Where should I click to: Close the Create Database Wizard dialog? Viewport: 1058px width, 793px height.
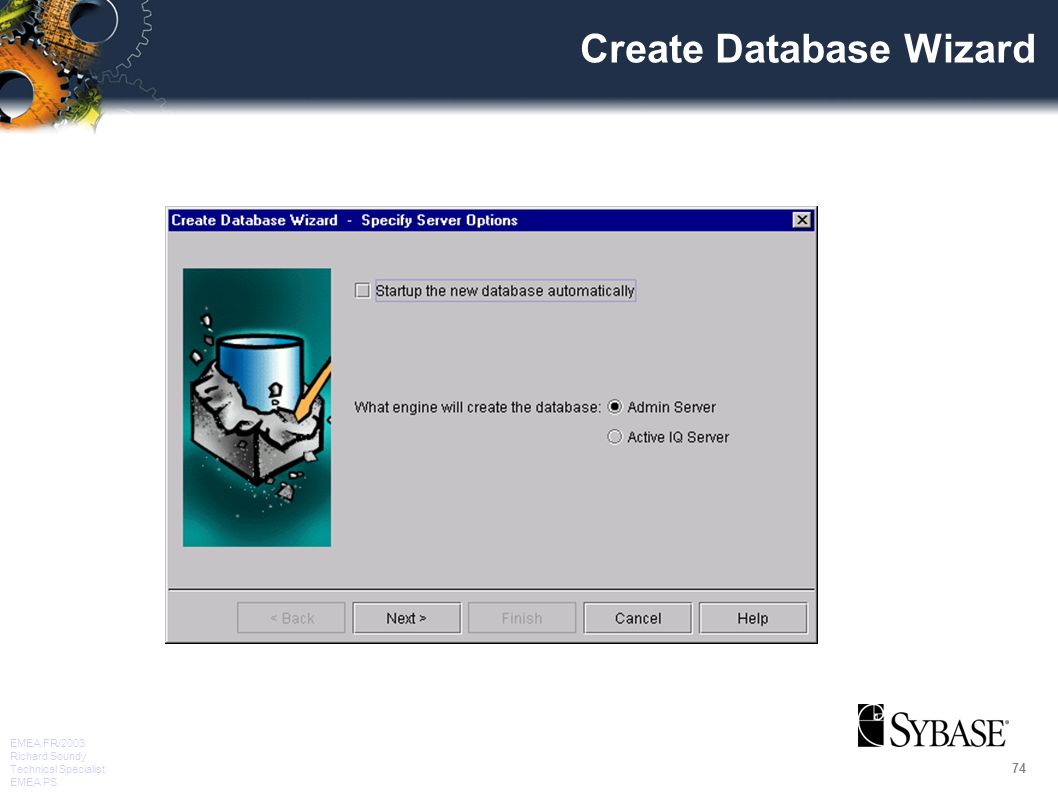802,220
